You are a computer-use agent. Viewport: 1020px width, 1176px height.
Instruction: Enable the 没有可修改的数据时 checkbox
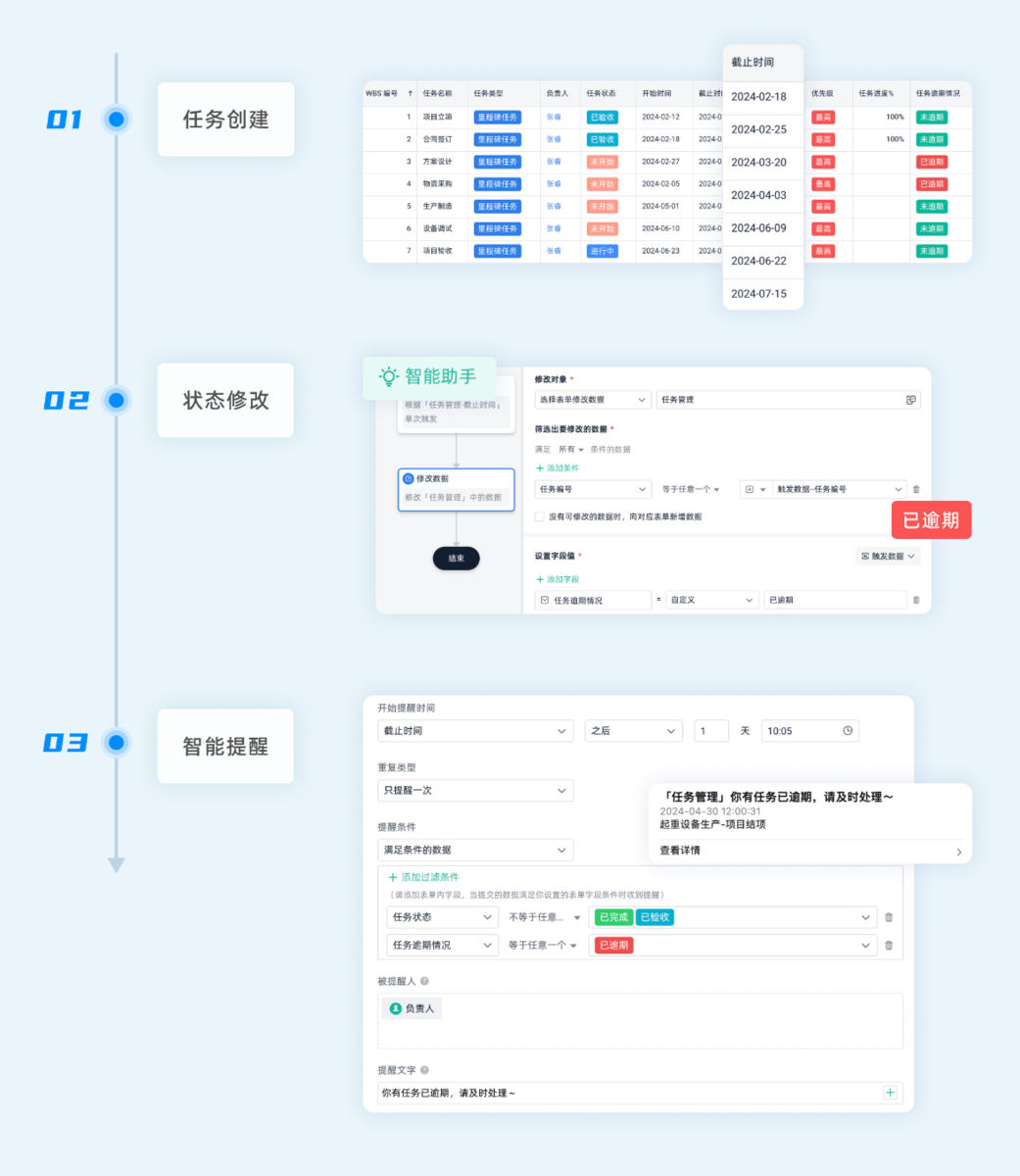pos(538,517)
